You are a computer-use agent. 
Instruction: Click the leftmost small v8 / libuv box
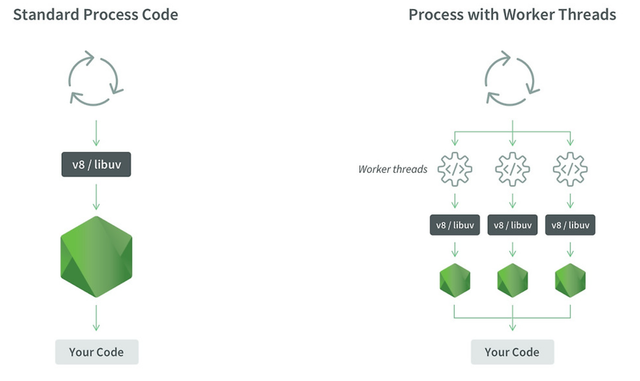[x=455, y=225]
